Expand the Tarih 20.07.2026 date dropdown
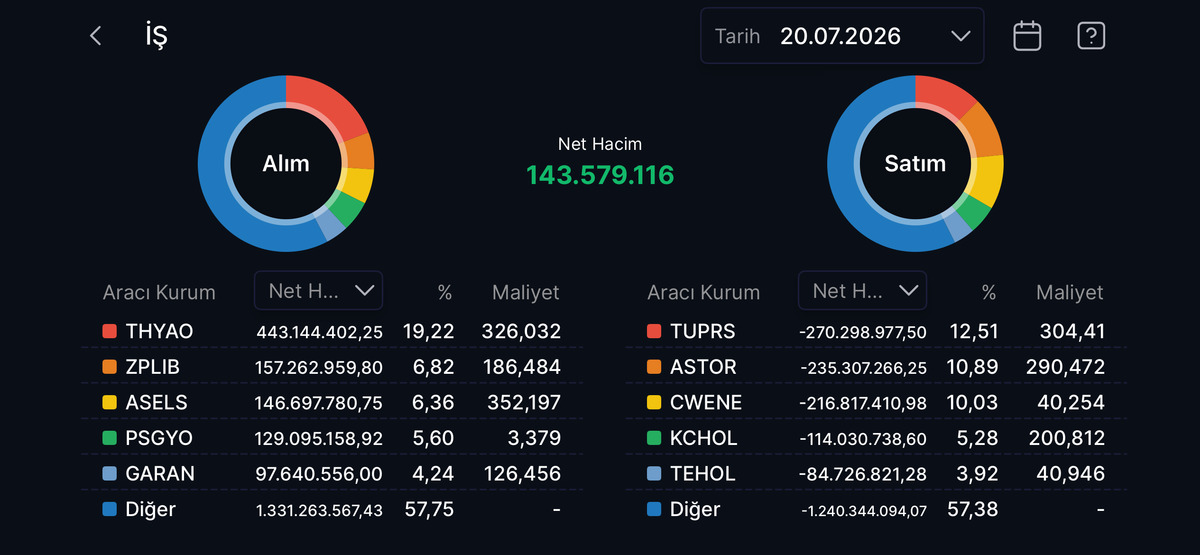 click(x=842, y=36)
